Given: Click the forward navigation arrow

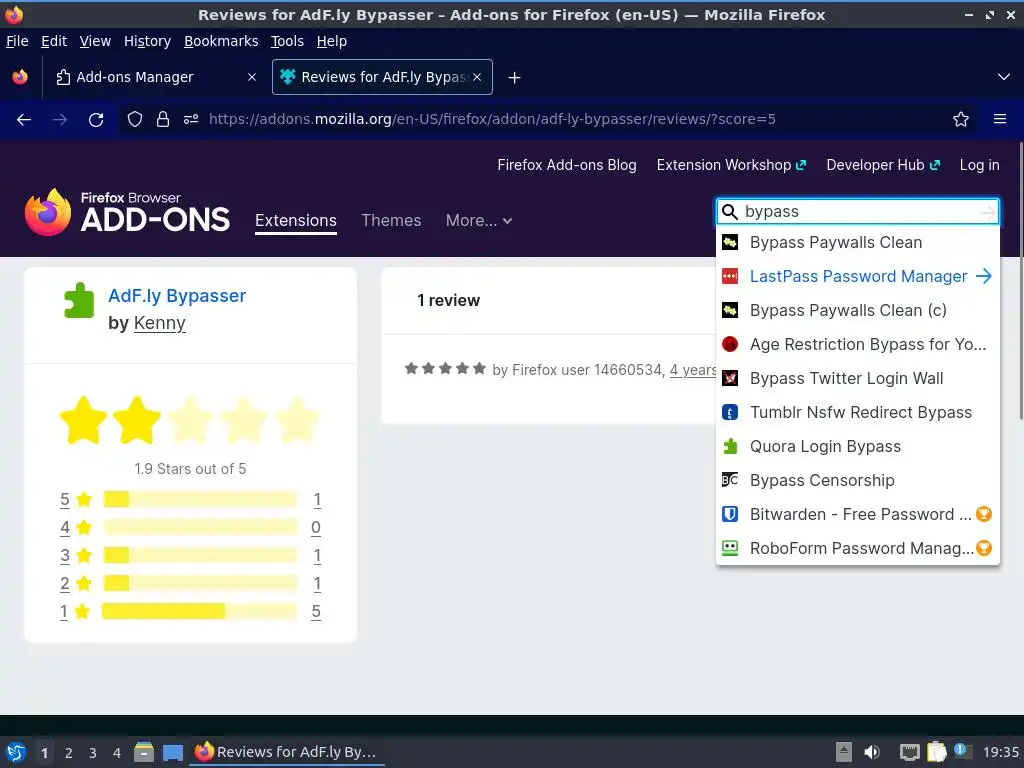Looking at the screenshot, I should point(60,120).
